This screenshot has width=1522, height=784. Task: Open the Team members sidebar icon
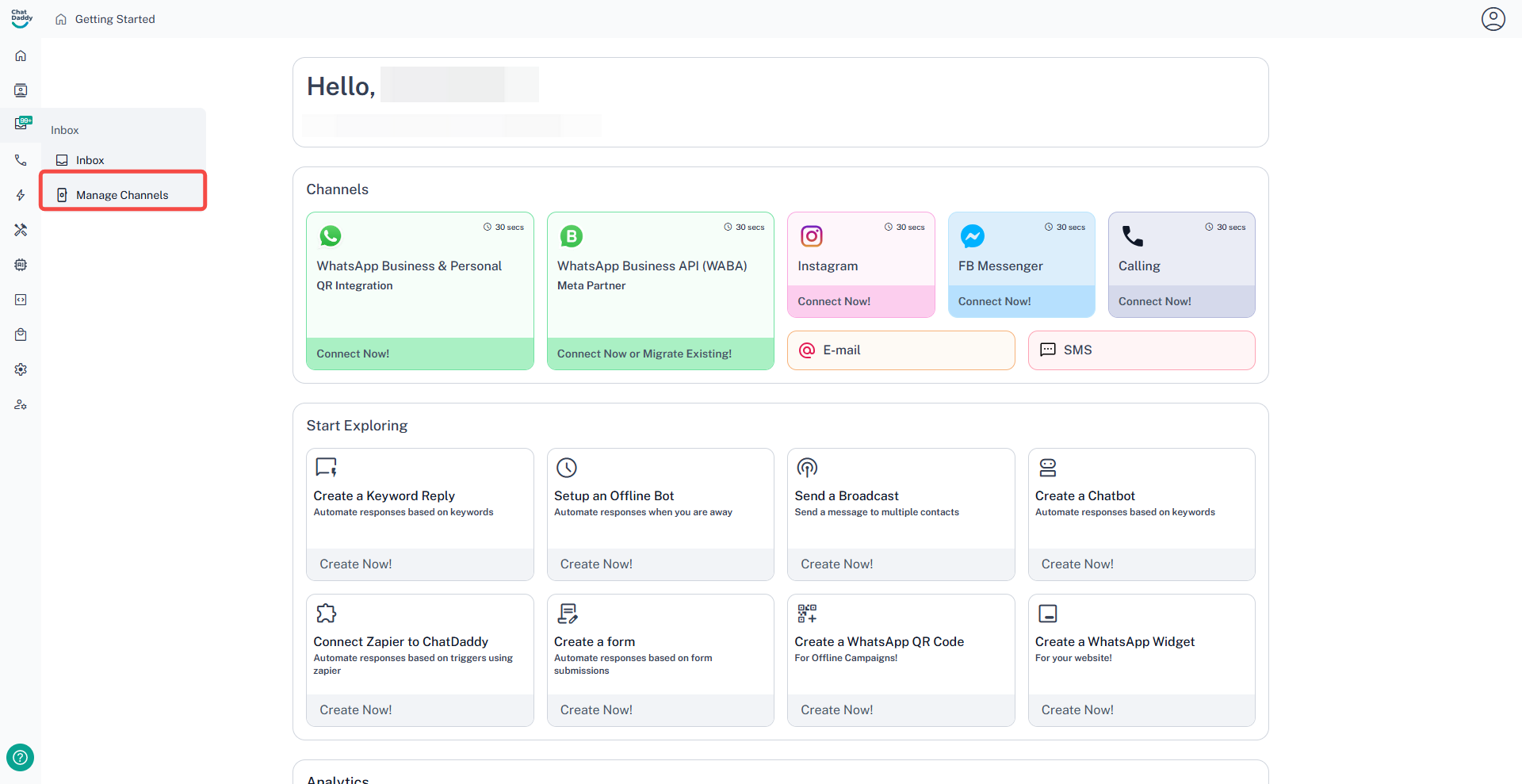[x=21, y=404]
